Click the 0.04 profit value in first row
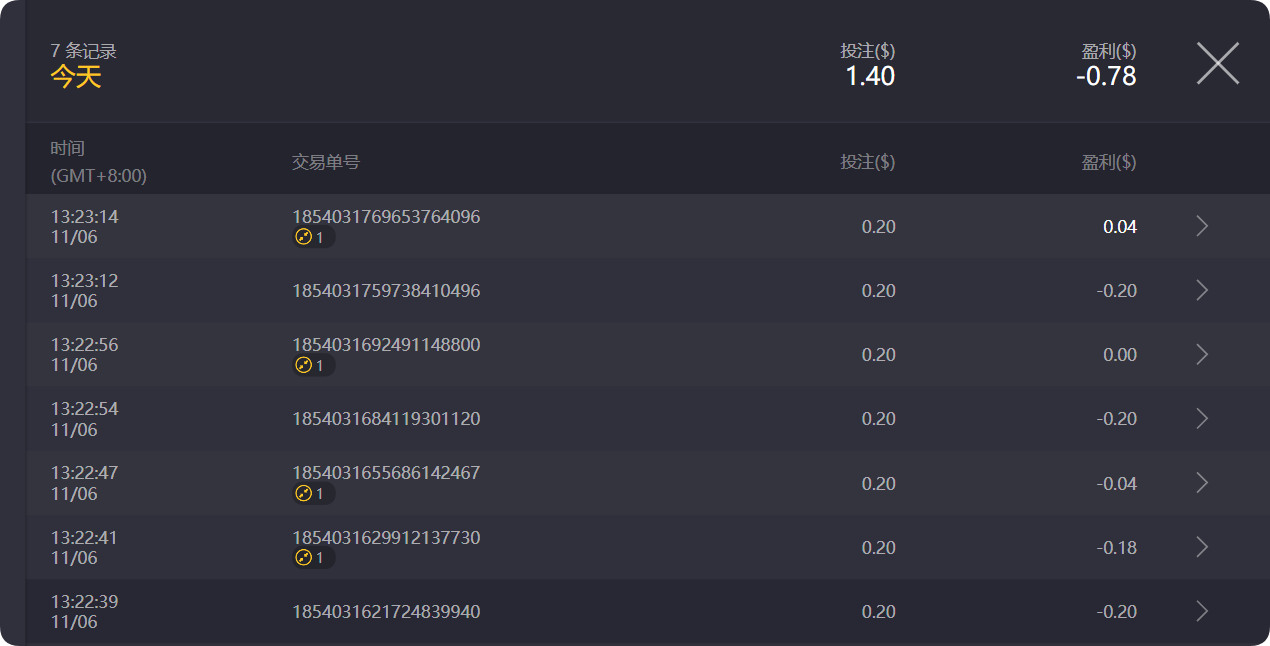Viewport: 1270px width, 646px height. coord(1119,227)
